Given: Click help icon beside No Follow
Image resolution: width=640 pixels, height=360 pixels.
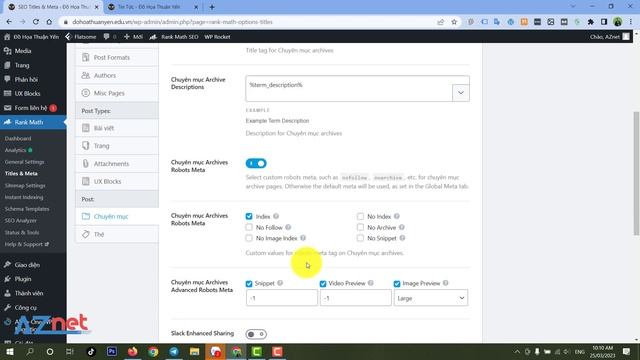Looking at the screenshot, I should [288, 227].
